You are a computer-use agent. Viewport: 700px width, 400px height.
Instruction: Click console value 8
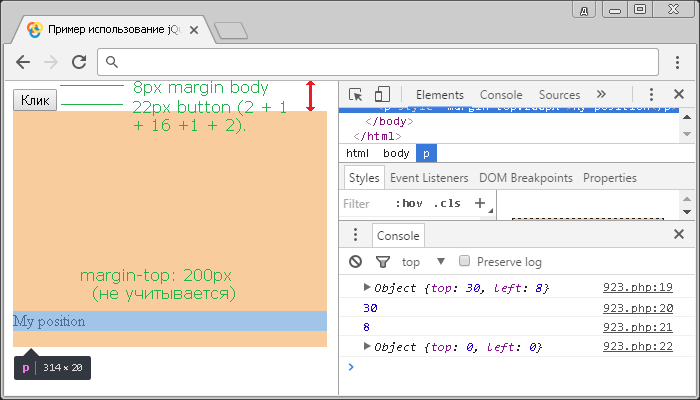point(367,327)
